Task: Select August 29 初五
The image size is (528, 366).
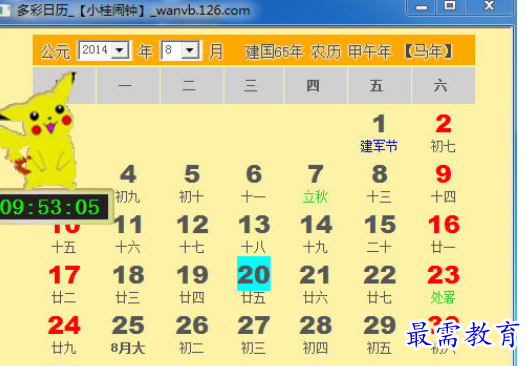Action: pyautogui.click(x=380, y=335)
